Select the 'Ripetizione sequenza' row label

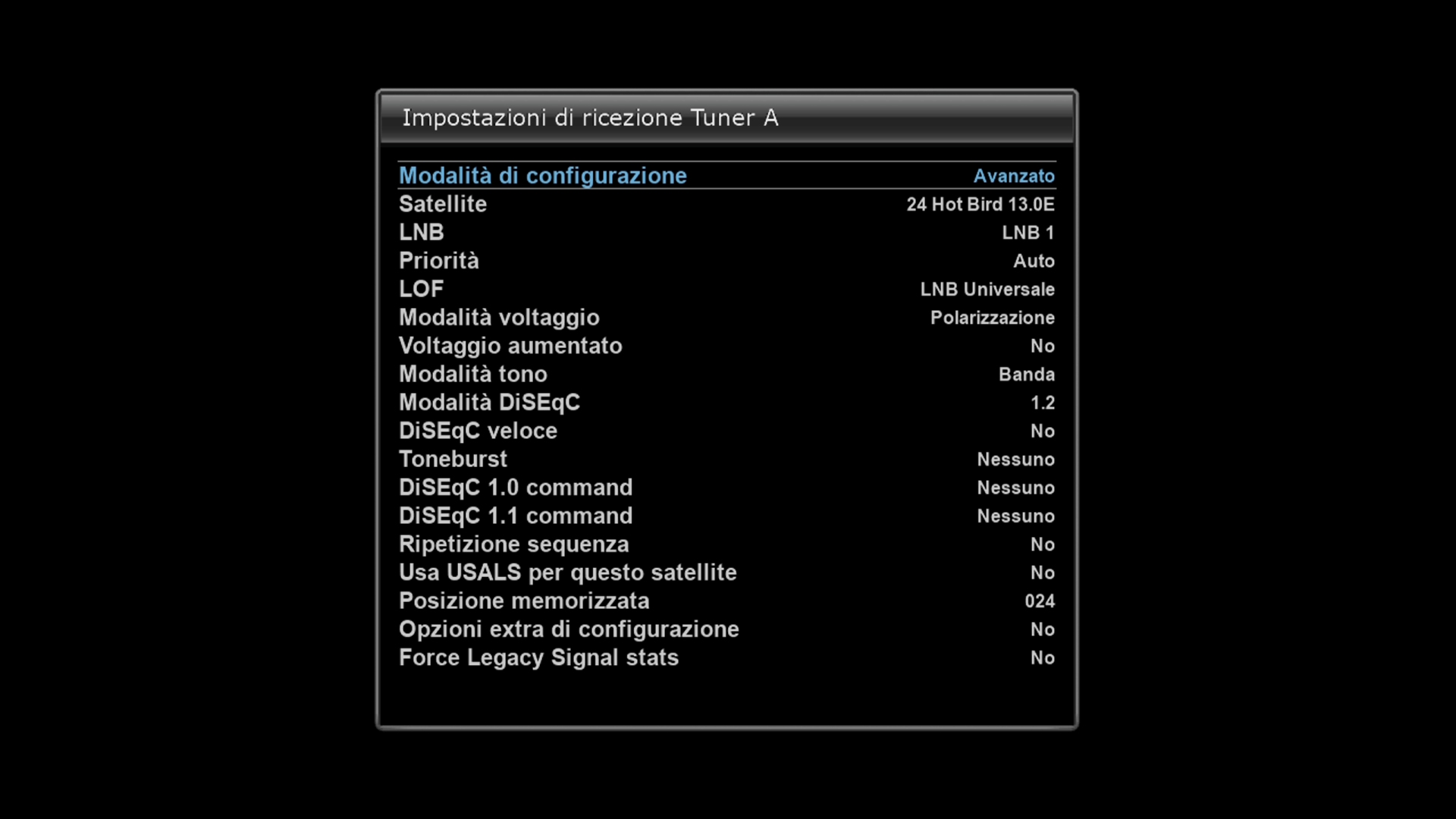(x=514, y=544)
